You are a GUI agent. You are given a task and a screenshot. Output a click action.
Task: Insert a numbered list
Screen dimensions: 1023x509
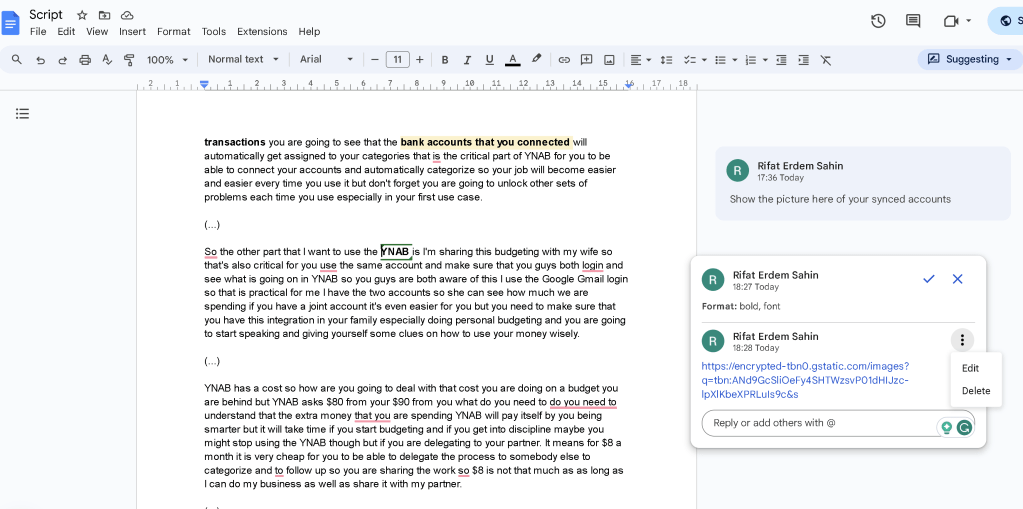tap(751, 60)
